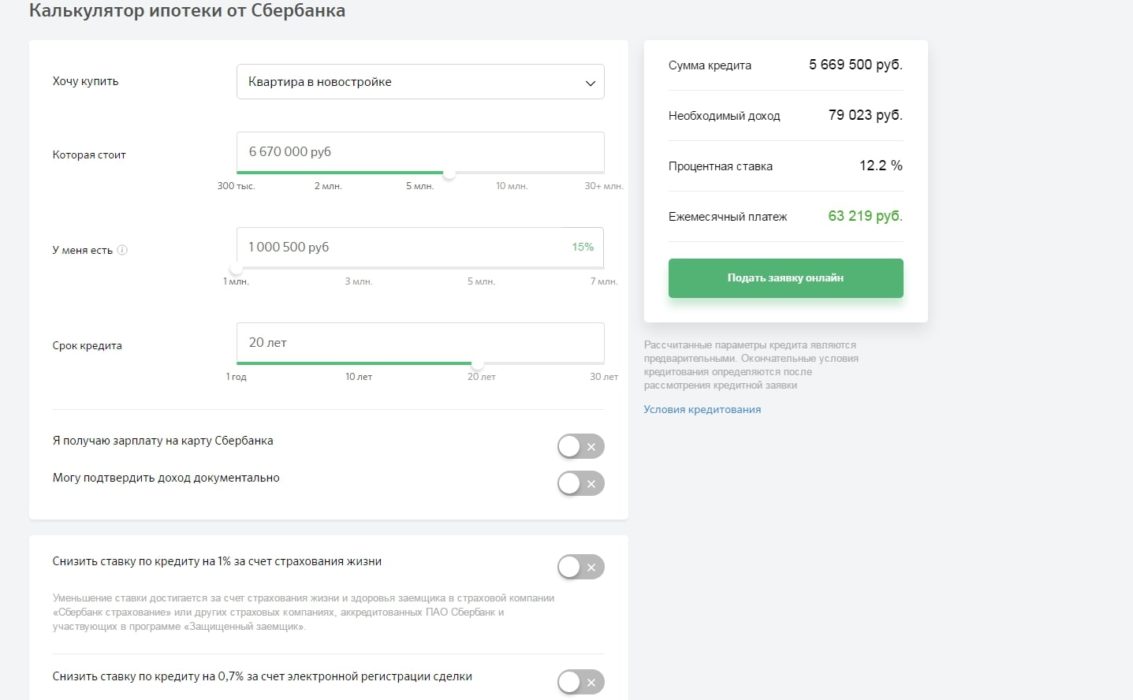Select the "5 млн." mark on down payment scale
The height and width of the screenshot is (700, 1133).
click(481, 282)
